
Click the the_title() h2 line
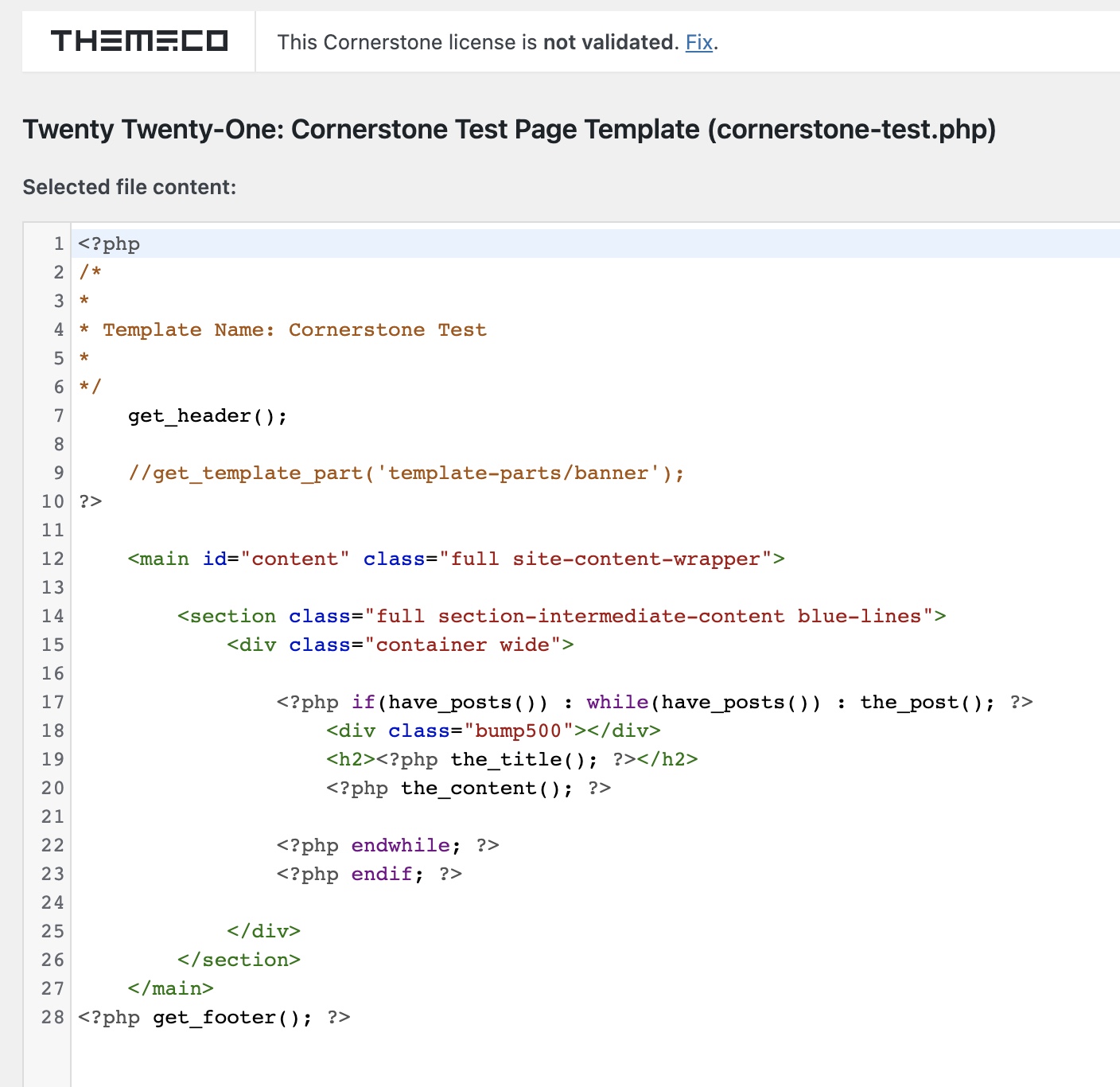click(511, 760)
